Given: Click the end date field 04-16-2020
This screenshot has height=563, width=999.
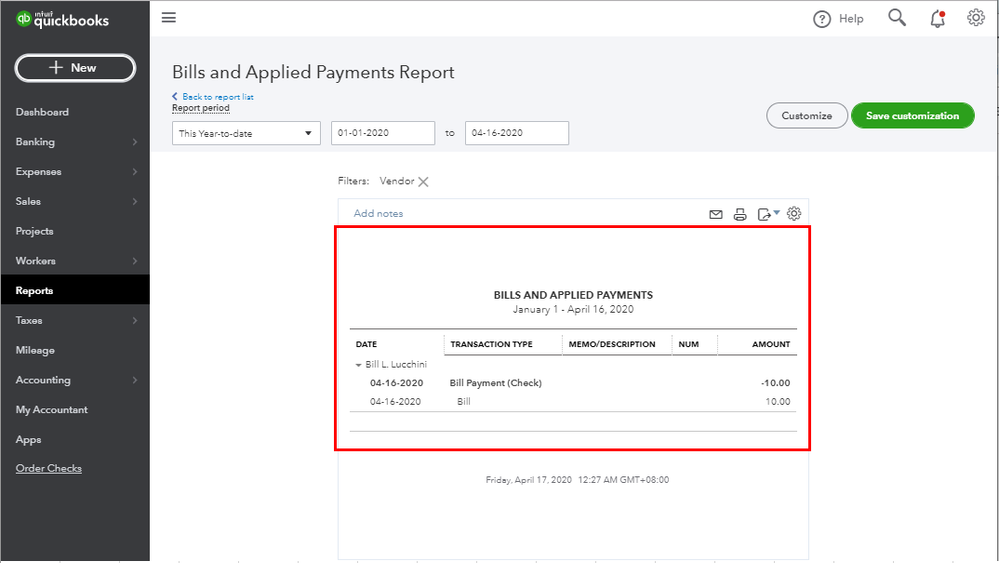Looking at the screenshot, I should (x=517, y=133).
